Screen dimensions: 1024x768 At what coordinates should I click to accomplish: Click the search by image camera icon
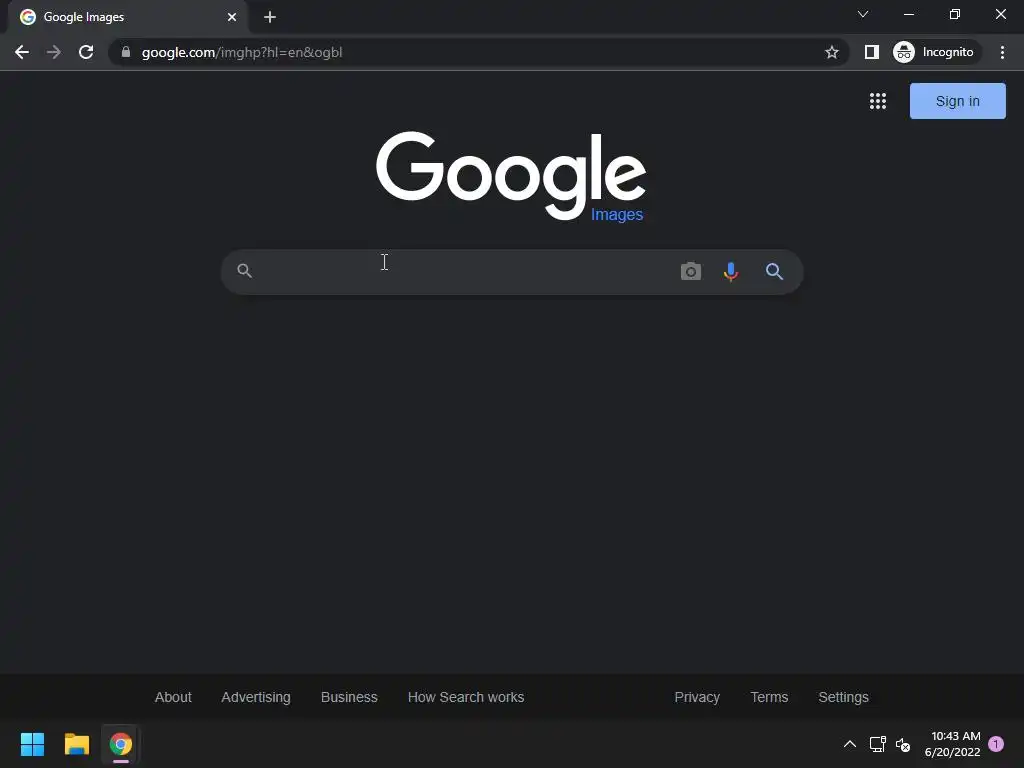pos(690,271)
